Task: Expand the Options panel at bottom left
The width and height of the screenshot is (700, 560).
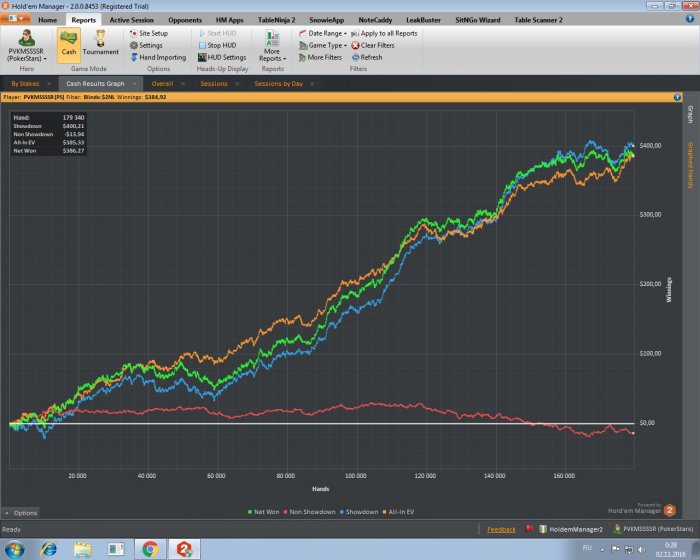Action: pos(21,512)
